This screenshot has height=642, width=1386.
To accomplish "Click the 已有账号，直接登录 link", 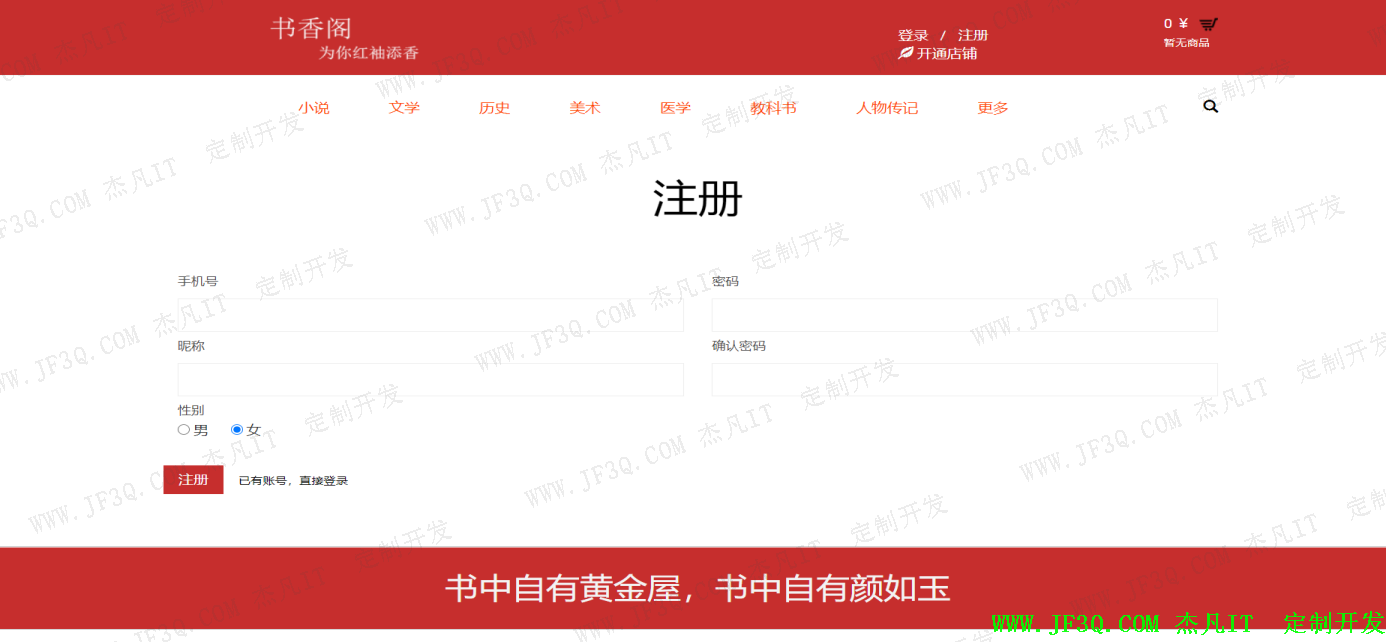I will [293, 481].
